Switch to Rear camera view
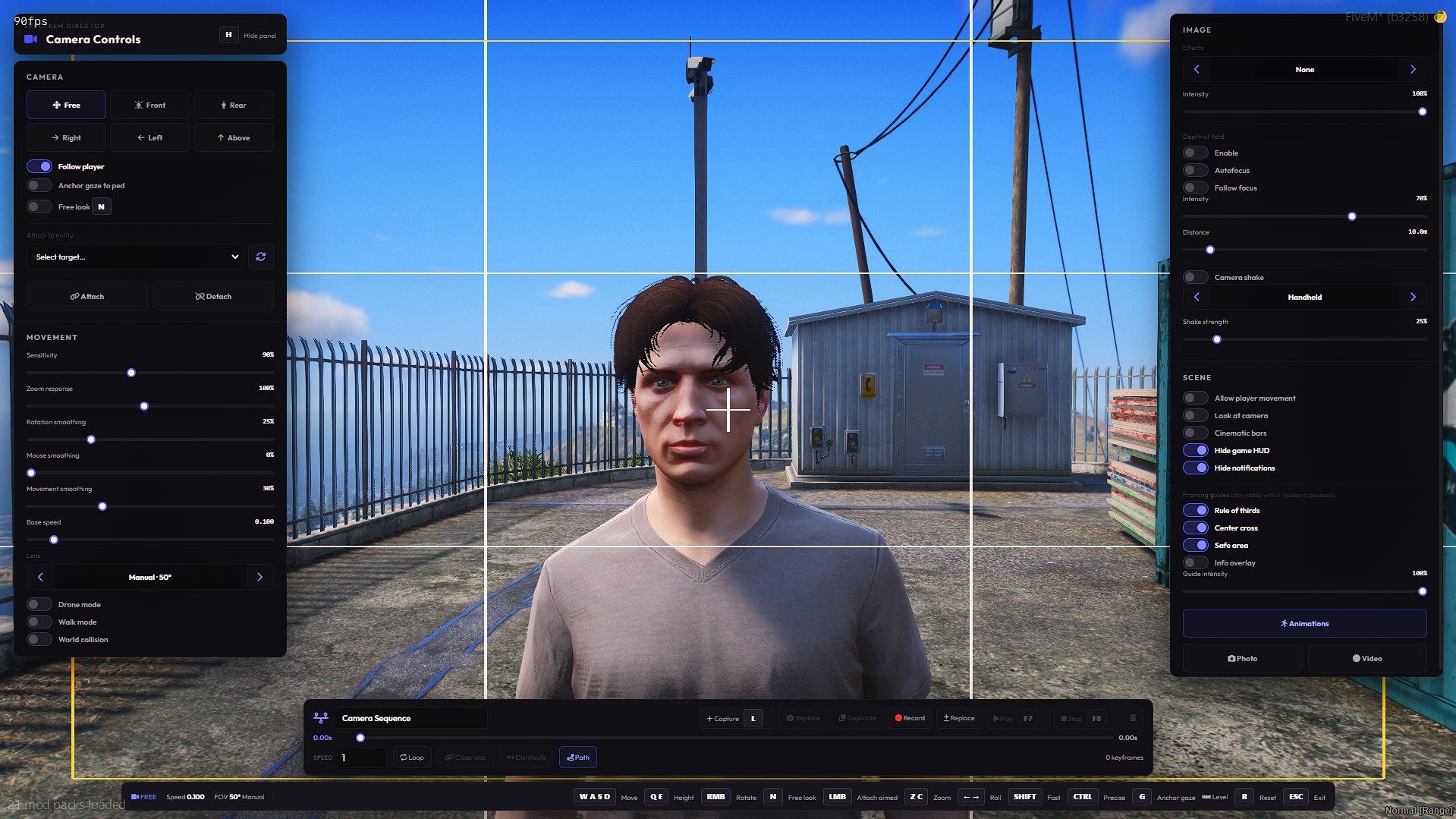1456x819 pixels. pos(234,105)
